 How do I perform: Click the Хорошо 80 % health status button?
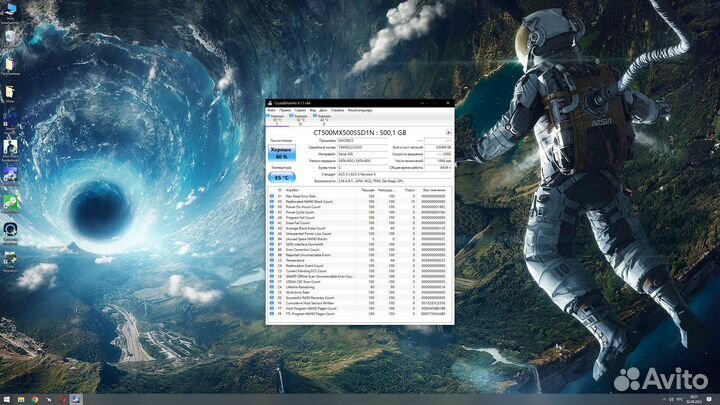click(x=281, y=153)
